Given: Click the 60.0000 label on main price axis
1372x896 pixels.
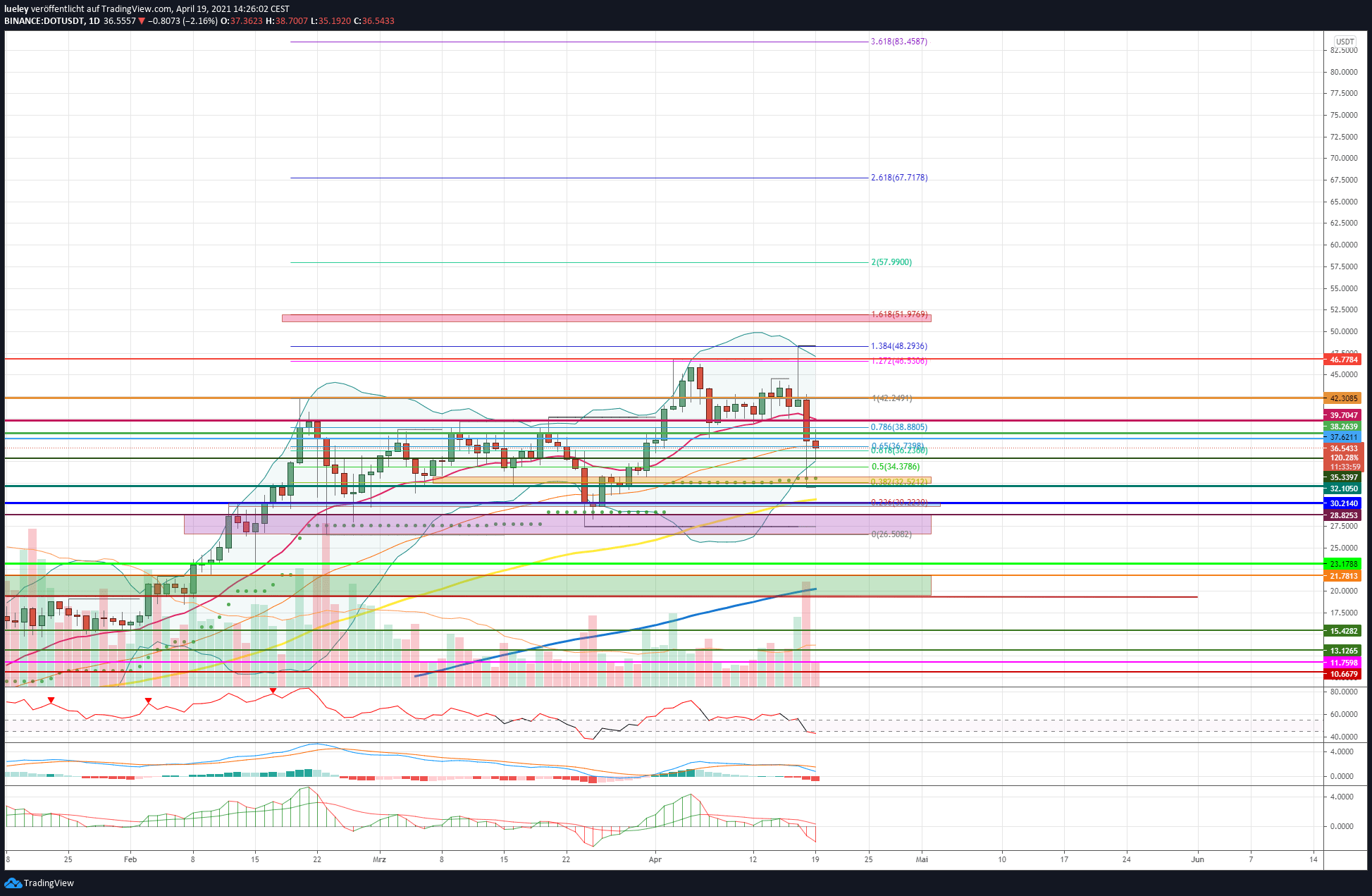Looking at the screenshot, I should tap(1344, 245).
